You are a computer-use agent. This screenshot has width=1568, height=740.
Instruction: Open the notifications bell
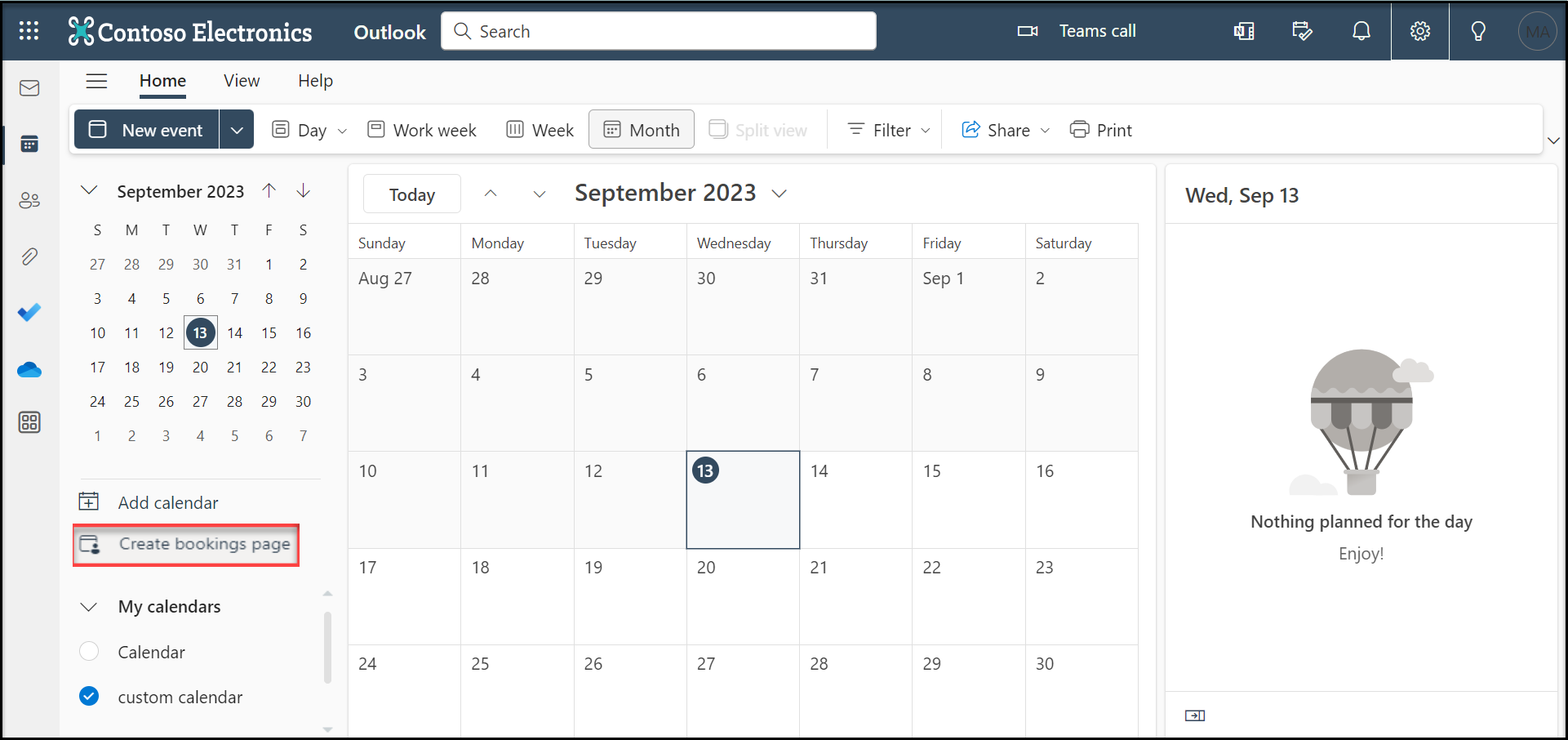(x=1361, y=31)
